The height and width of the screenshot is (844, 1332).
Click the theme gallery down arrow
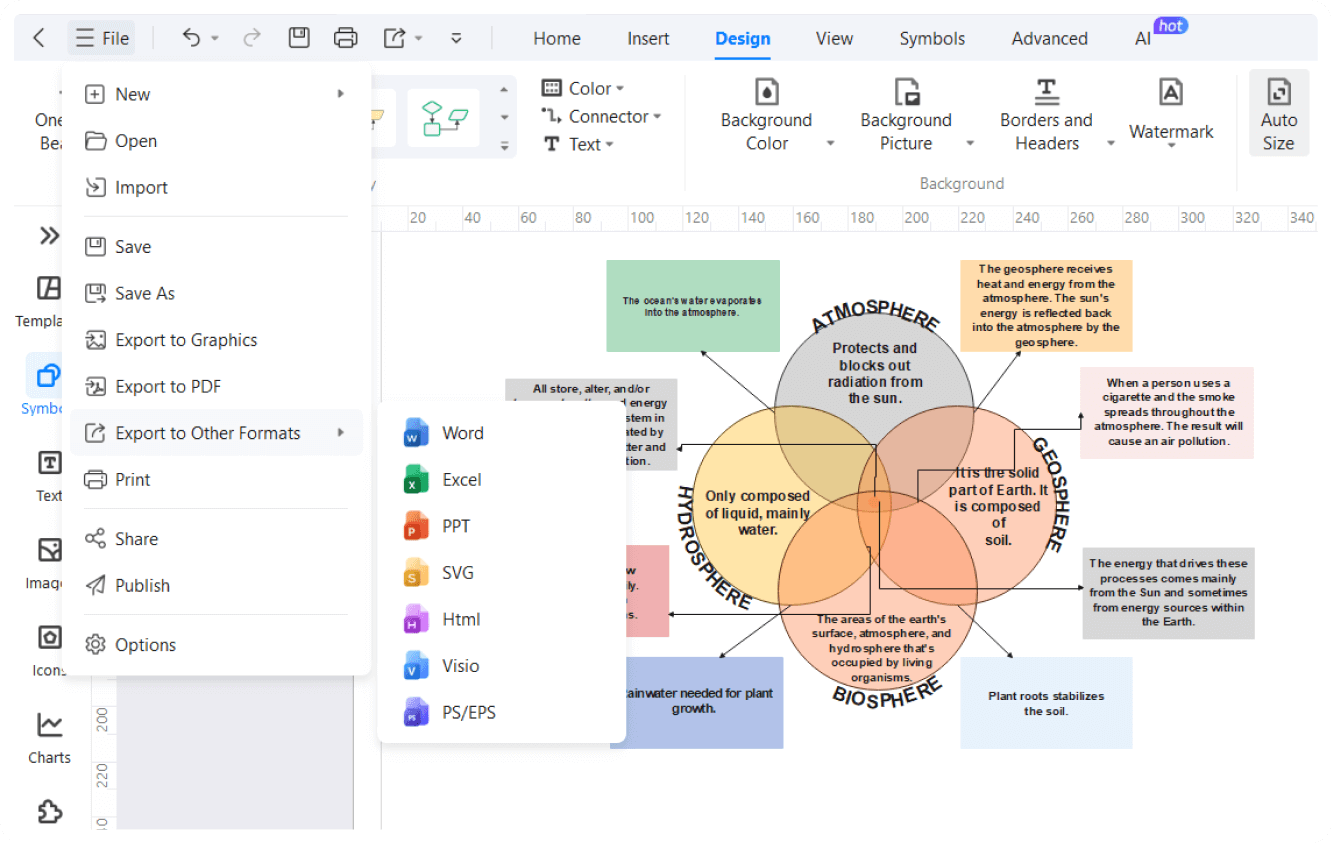pyautogui.click(x=504, y=117)
